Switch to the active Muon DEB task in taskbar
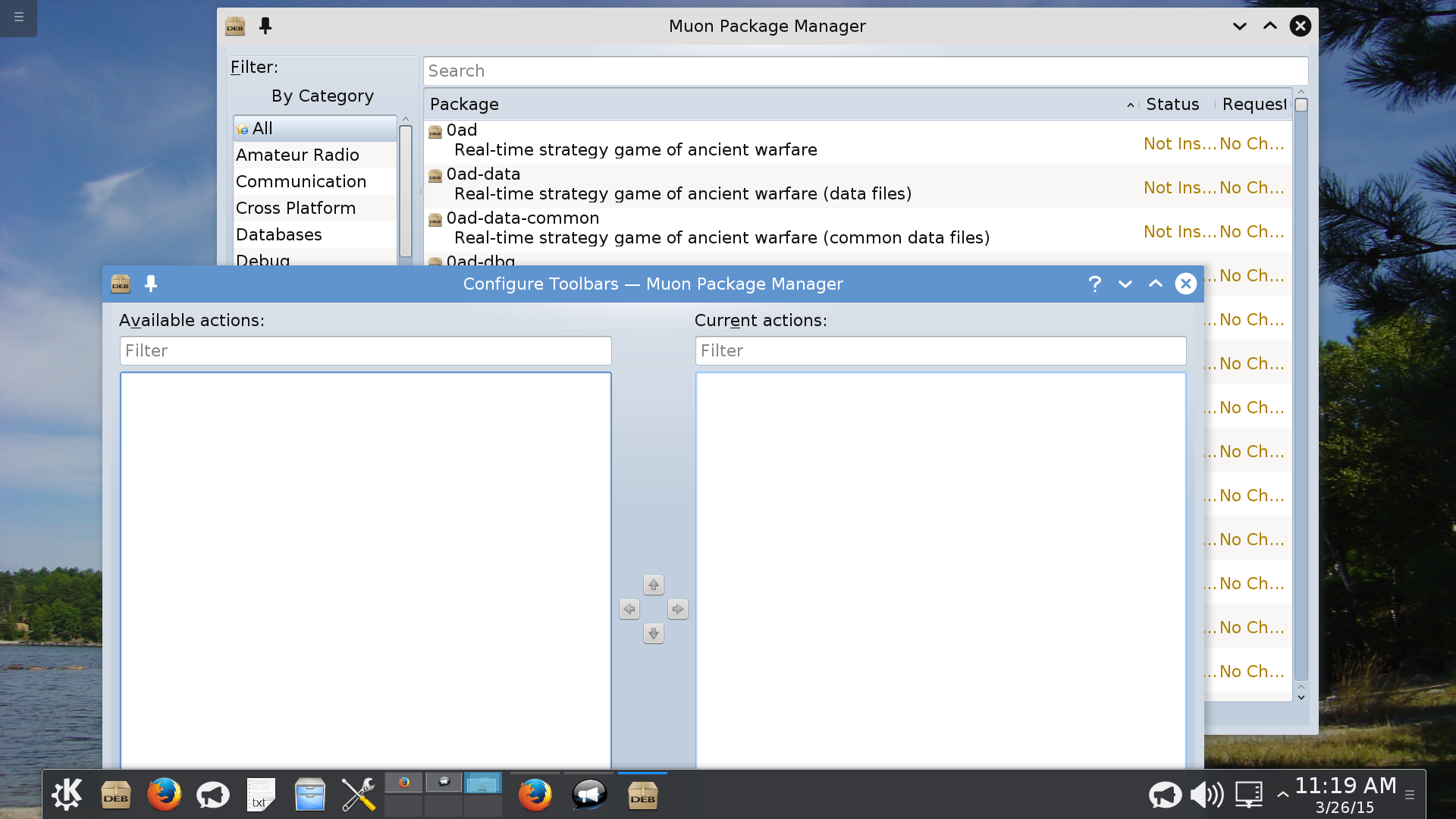This screenshot has height=819, width=1456. [643, 795]
